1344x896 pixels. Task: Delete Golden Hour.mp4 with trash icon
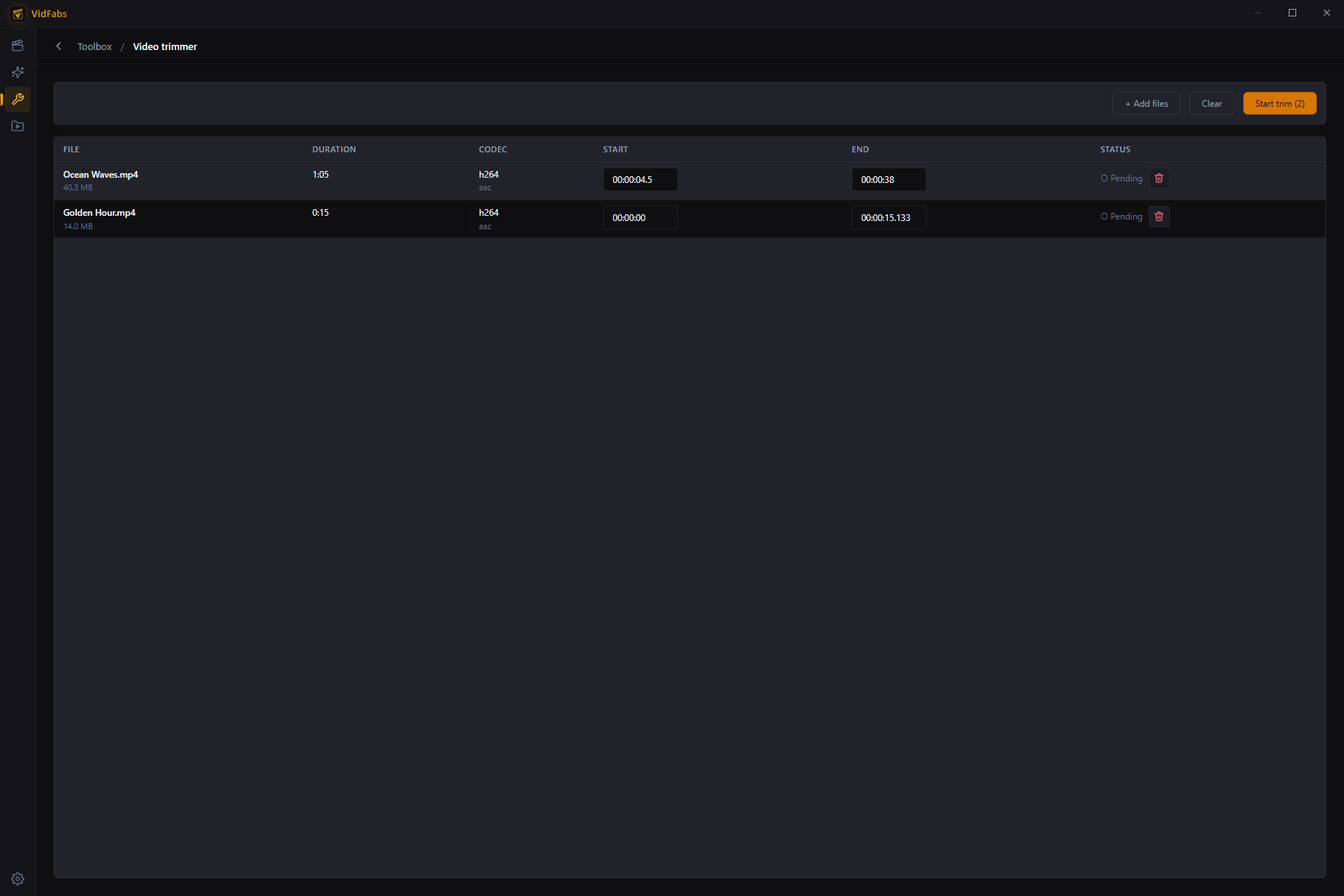coord(1159,217)
